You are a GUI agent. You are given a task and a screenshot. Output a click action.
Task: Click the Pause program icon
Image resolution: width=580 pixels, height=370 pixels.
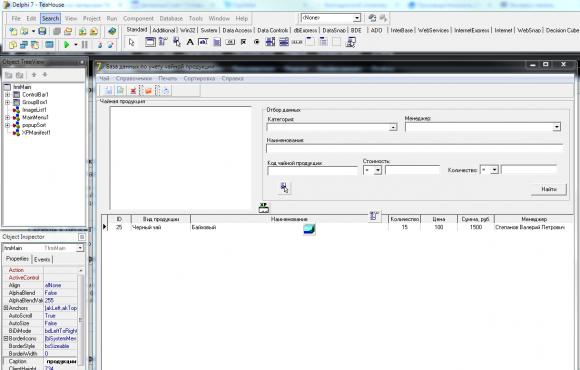click(x=85, y=45)
